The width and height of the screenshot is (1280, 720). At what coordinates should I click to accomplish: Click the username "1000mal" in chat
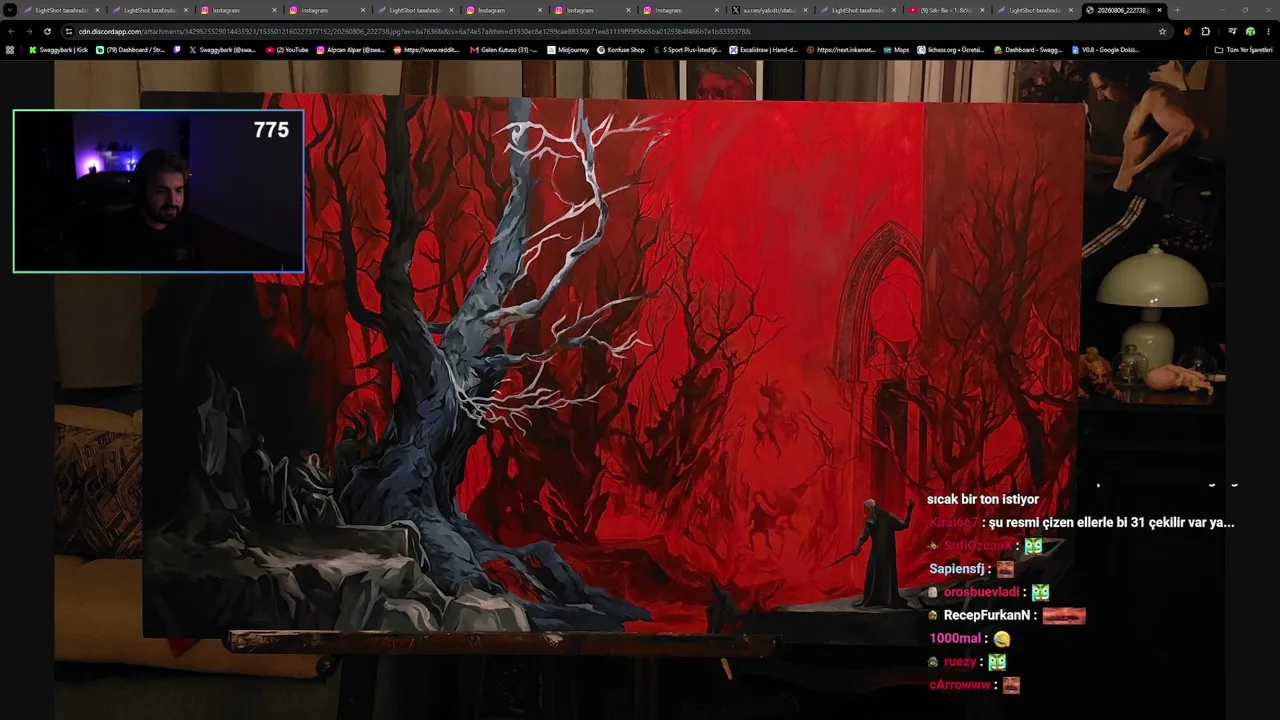955,638
